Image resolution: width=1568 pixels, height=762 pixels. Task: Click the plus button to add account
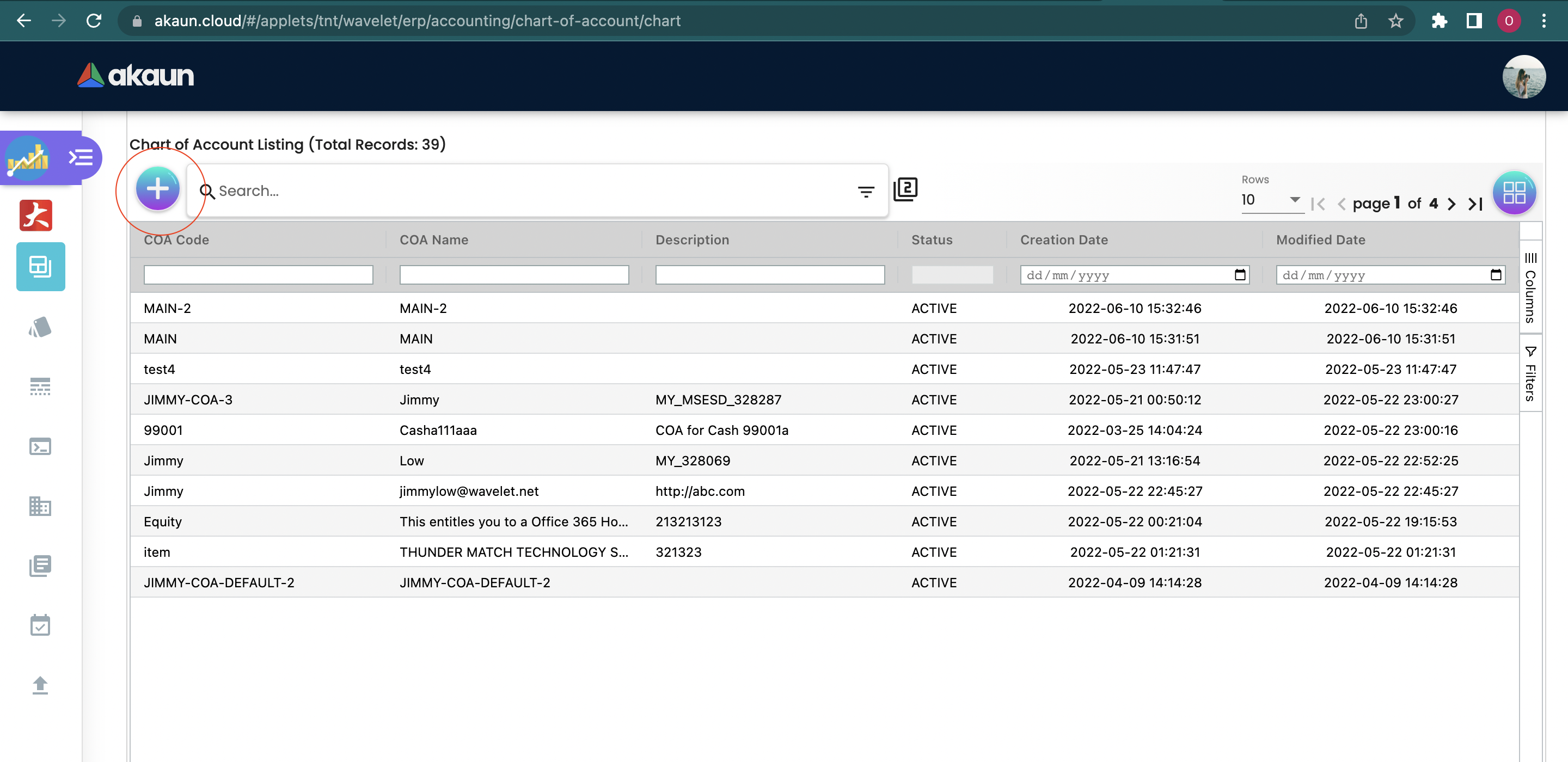(x=158, y=189)
